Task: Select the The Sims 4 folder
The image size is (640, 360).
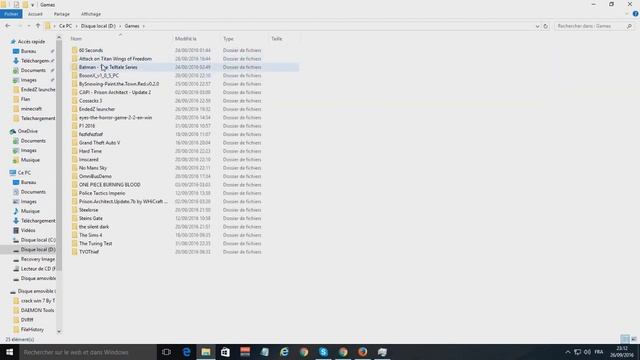Action: [91, 235]
